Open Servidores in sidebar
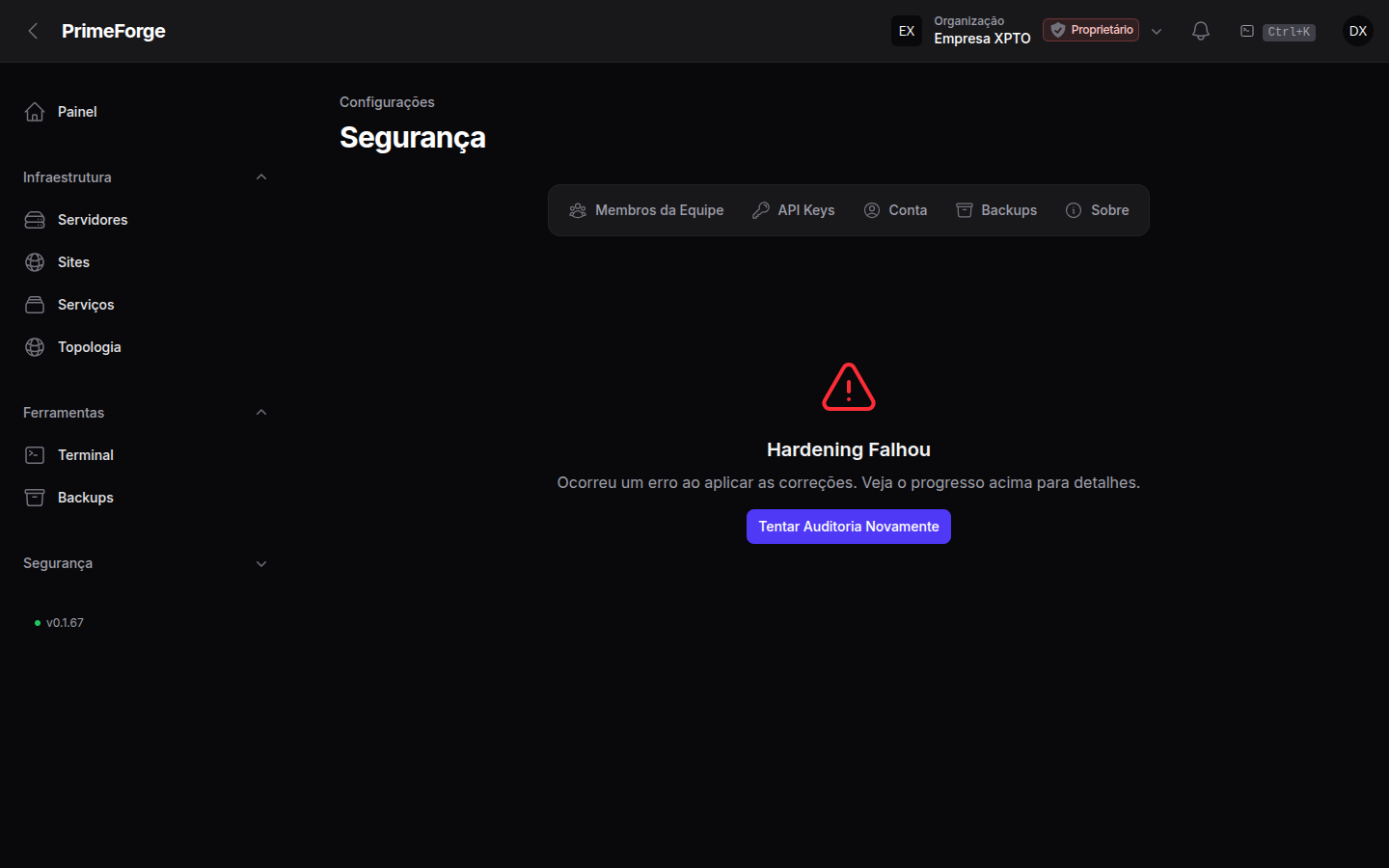Viewport: 1389px width, 868px height. 145,220
